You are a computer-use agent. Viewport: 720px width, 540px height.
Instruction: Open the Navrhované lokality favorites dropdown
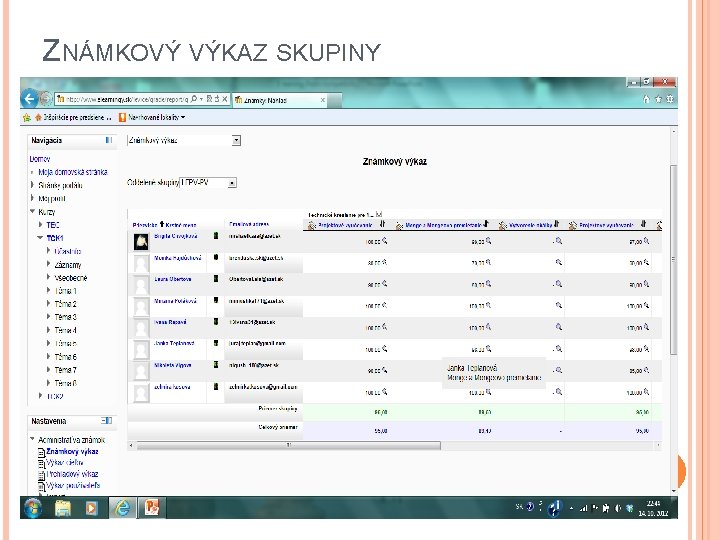(152, 118)
